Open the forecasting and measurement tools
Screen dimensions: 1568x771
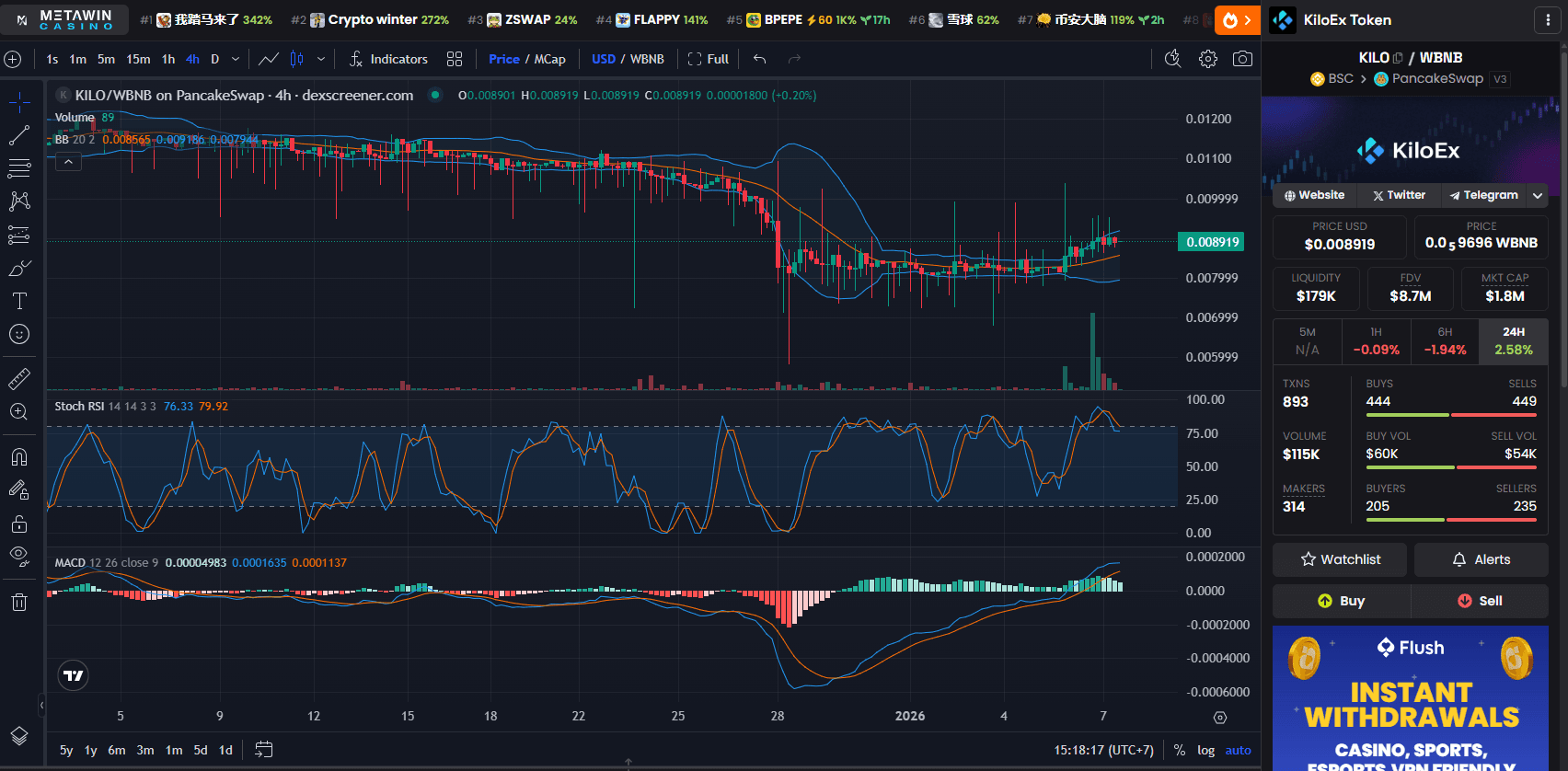(x=19, y=235)
